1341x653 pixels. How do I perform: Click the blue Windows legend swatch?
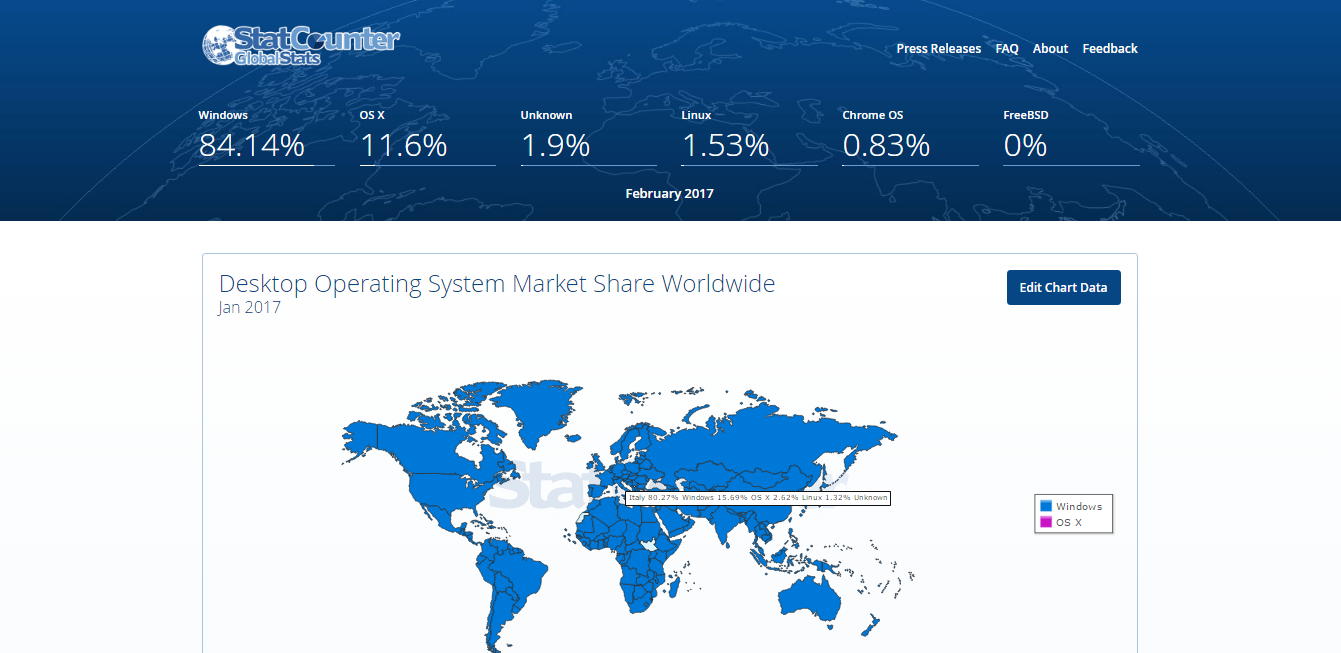[x=1046, y=506]
